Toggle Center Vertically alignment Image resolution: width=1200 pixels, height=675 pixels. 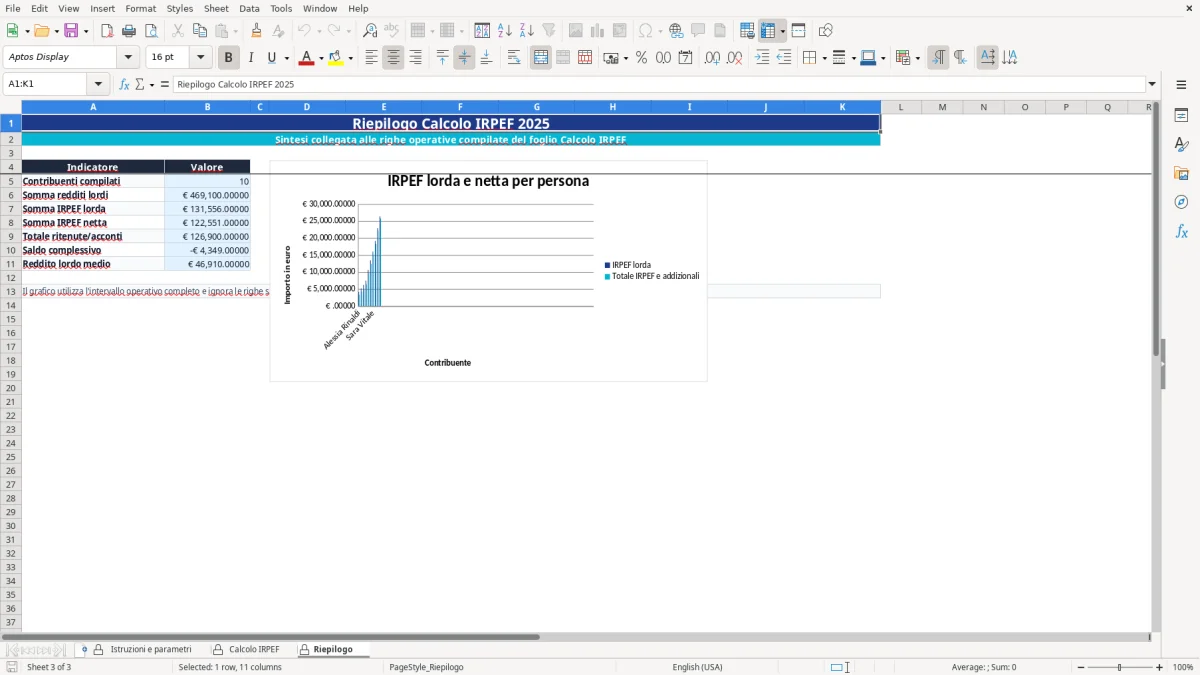(464, 58)
